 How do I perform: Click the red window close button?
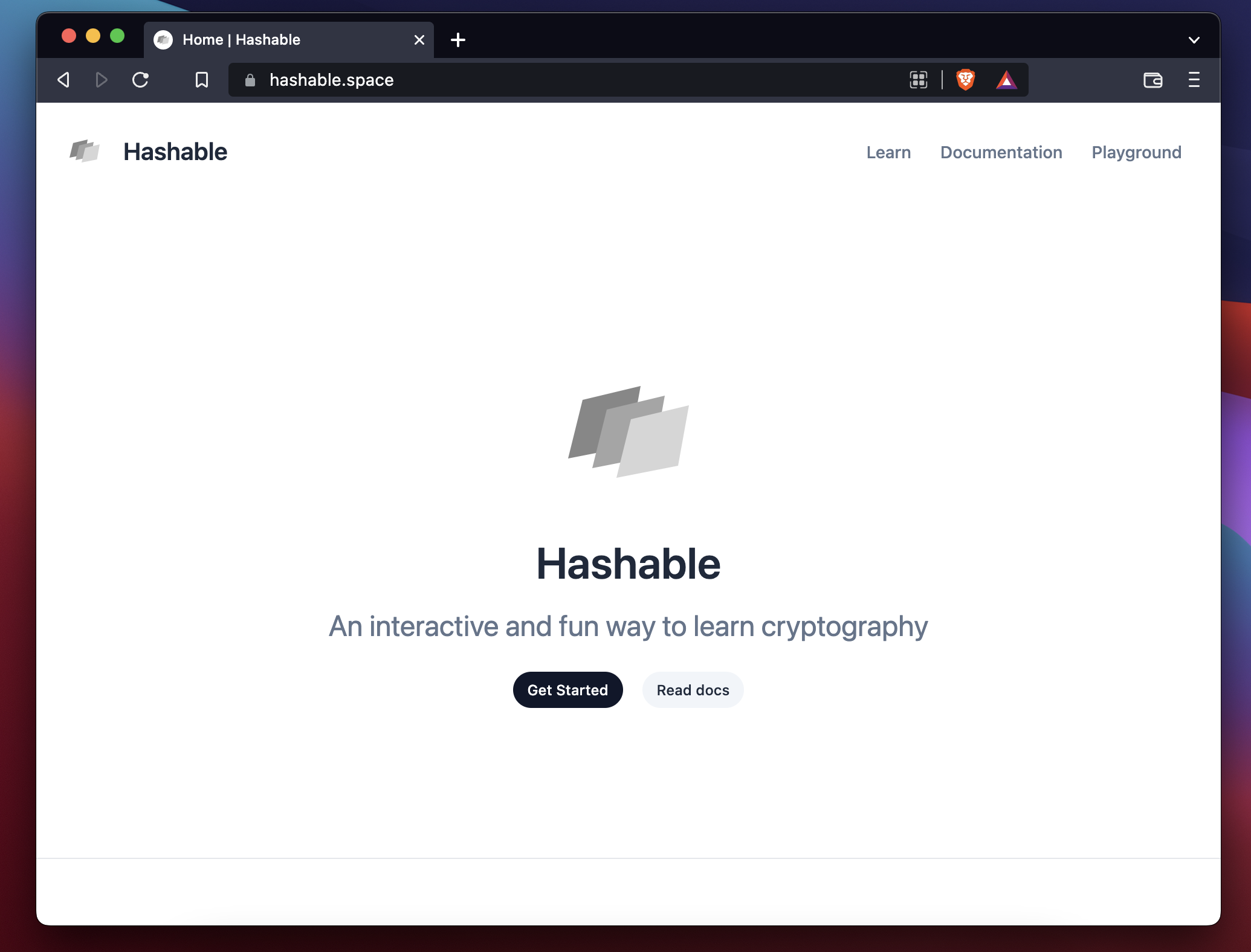click(x=69, y=36)
